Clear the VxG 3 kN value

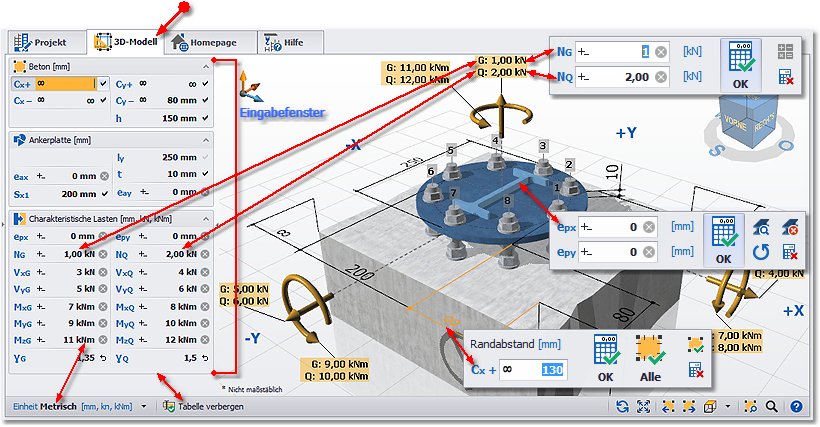[103, 272]
